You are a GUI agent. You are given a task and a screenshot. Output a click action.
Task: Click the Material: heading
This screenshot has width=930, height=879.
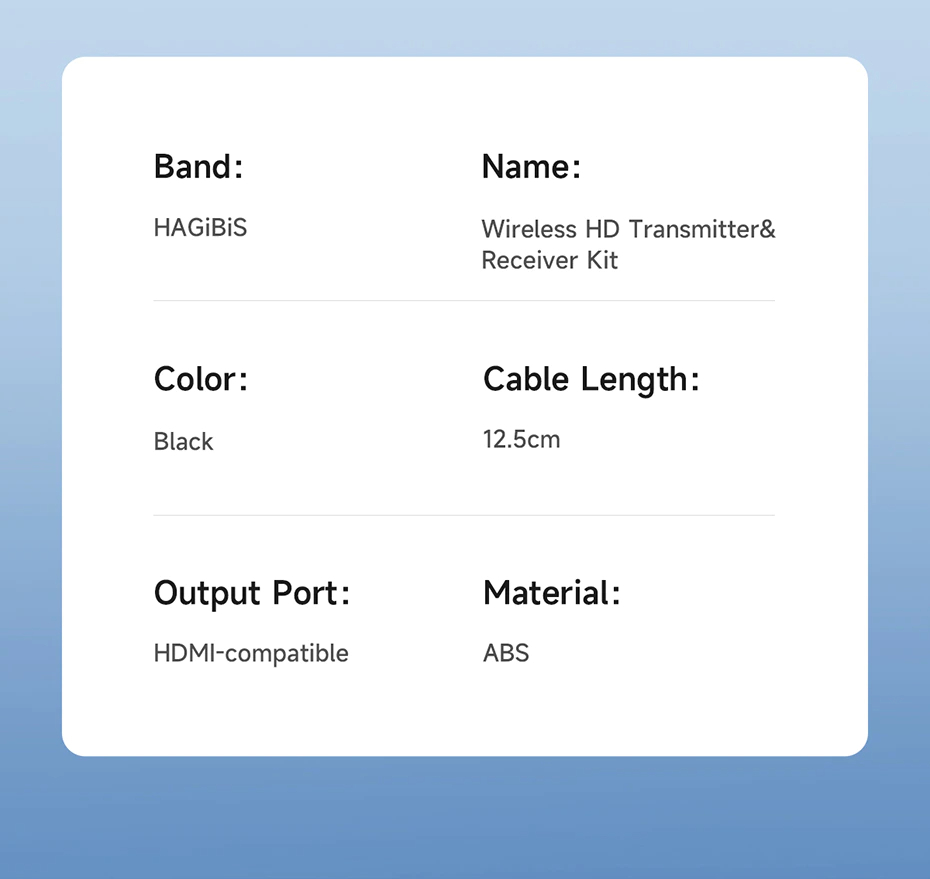coord(551,593)
